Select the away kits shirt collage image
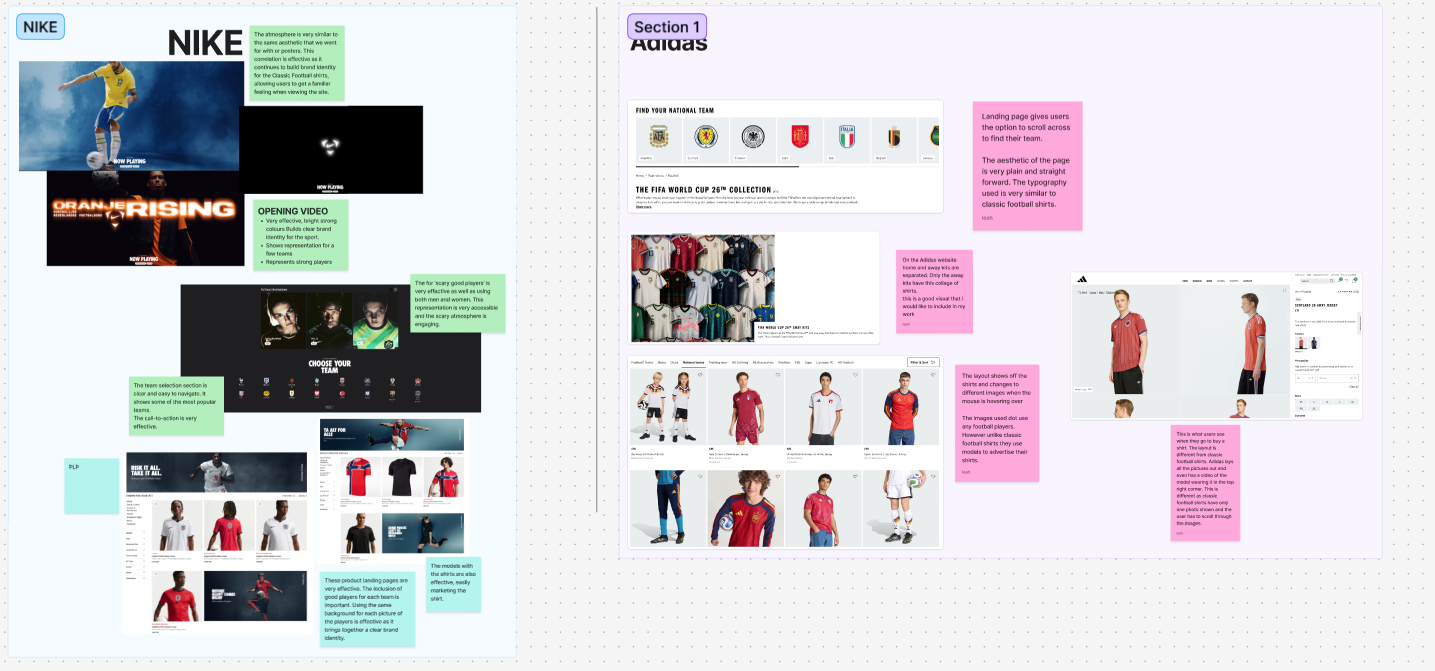The height and width of the screenshot is (671, 1435). [x=703, y=288]
